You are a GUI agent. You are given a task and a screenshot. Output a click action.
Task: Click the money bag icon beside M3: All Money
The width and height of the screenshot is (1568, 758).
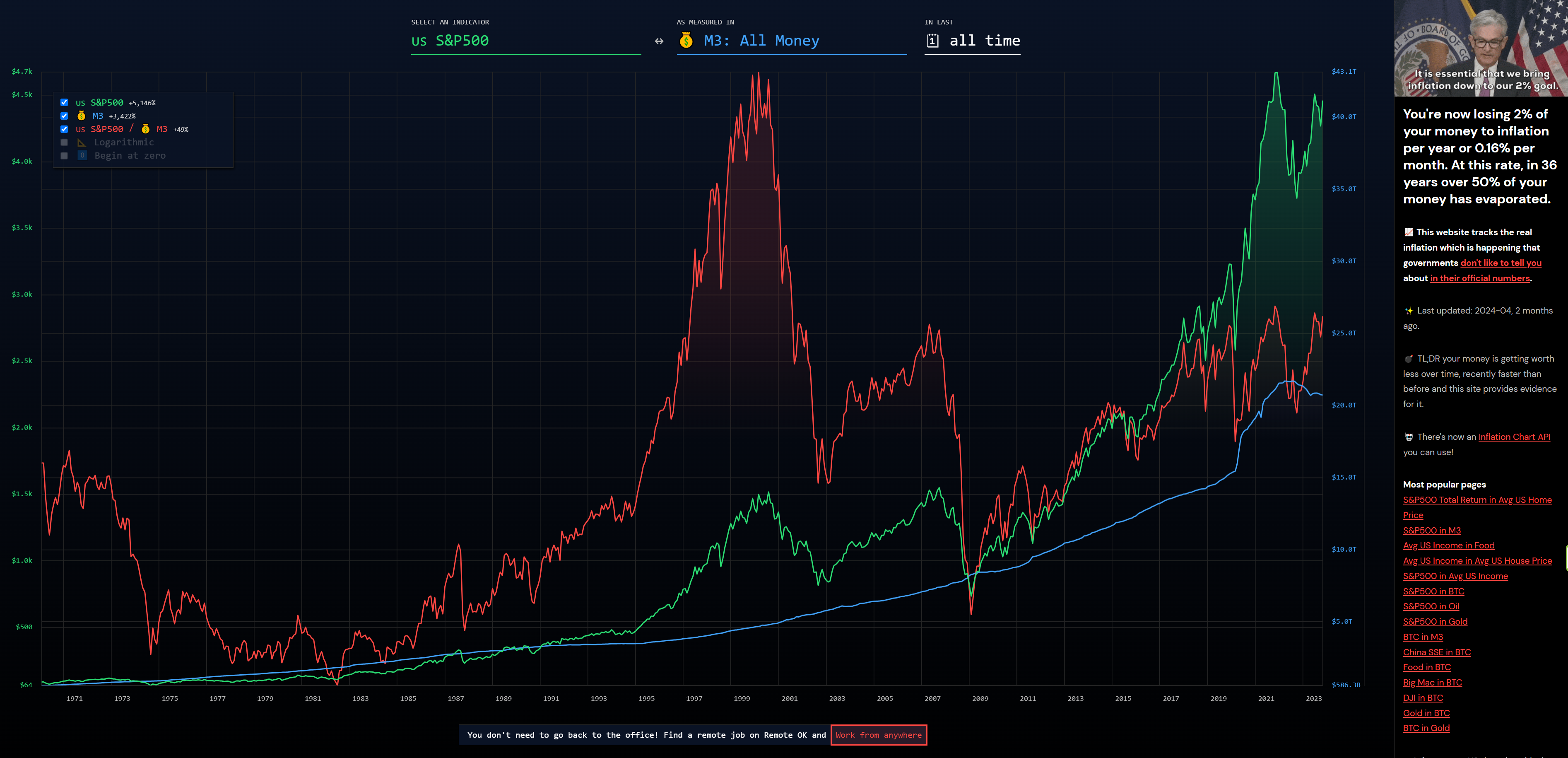686,40
